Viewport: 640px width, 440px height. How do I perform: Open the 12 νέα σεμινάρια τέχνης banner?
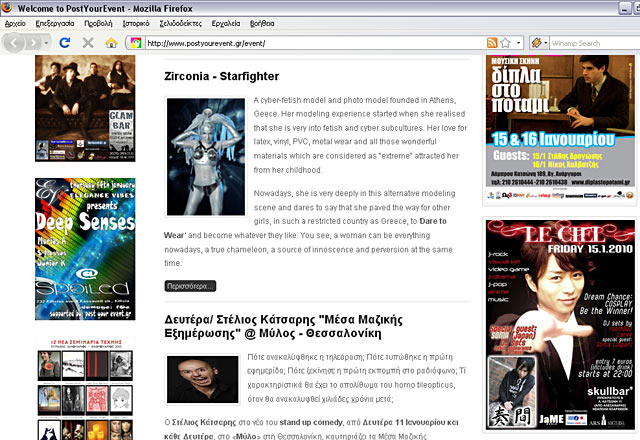85,388
